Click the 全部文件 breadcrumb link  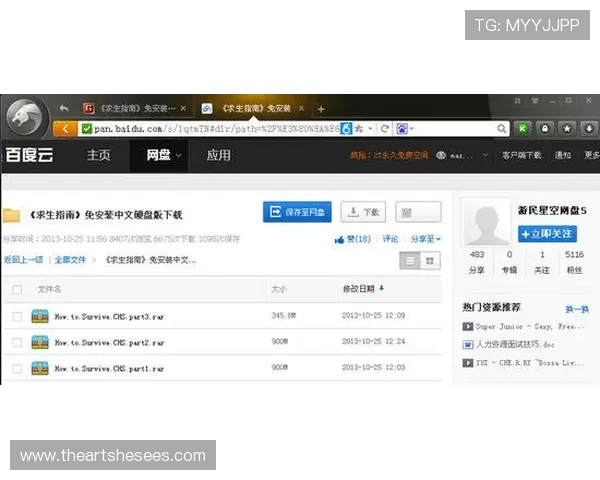tap(70, 260)
